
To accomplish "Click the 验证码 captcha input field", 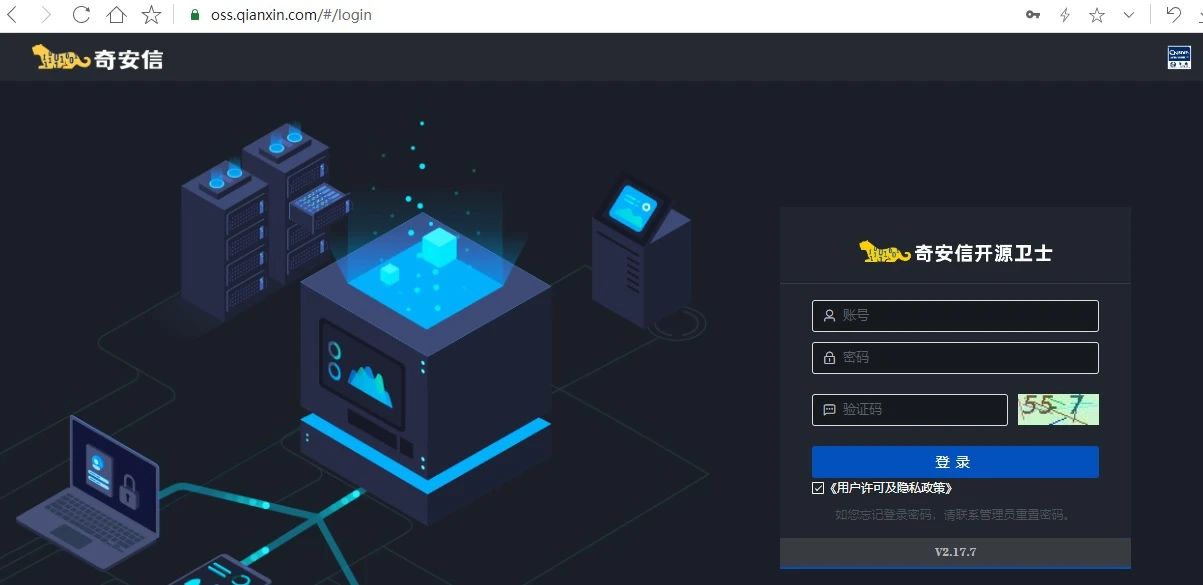I will pos(909,410).
